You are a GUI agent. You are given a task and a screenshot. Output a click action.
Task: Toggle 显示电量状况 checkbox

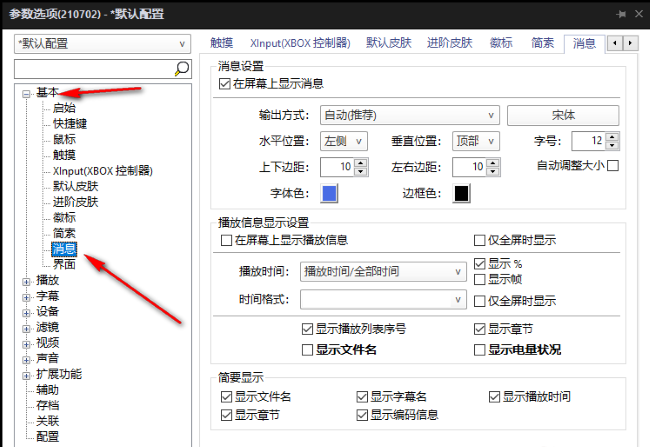pyautogui.click(x=479, y=350)
